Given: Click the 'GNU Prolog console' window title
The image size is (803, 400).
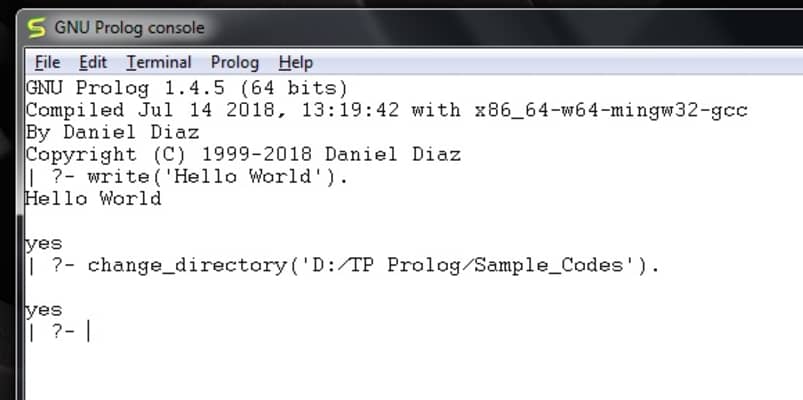Looking at the screenshot, I should coord(129,27).
